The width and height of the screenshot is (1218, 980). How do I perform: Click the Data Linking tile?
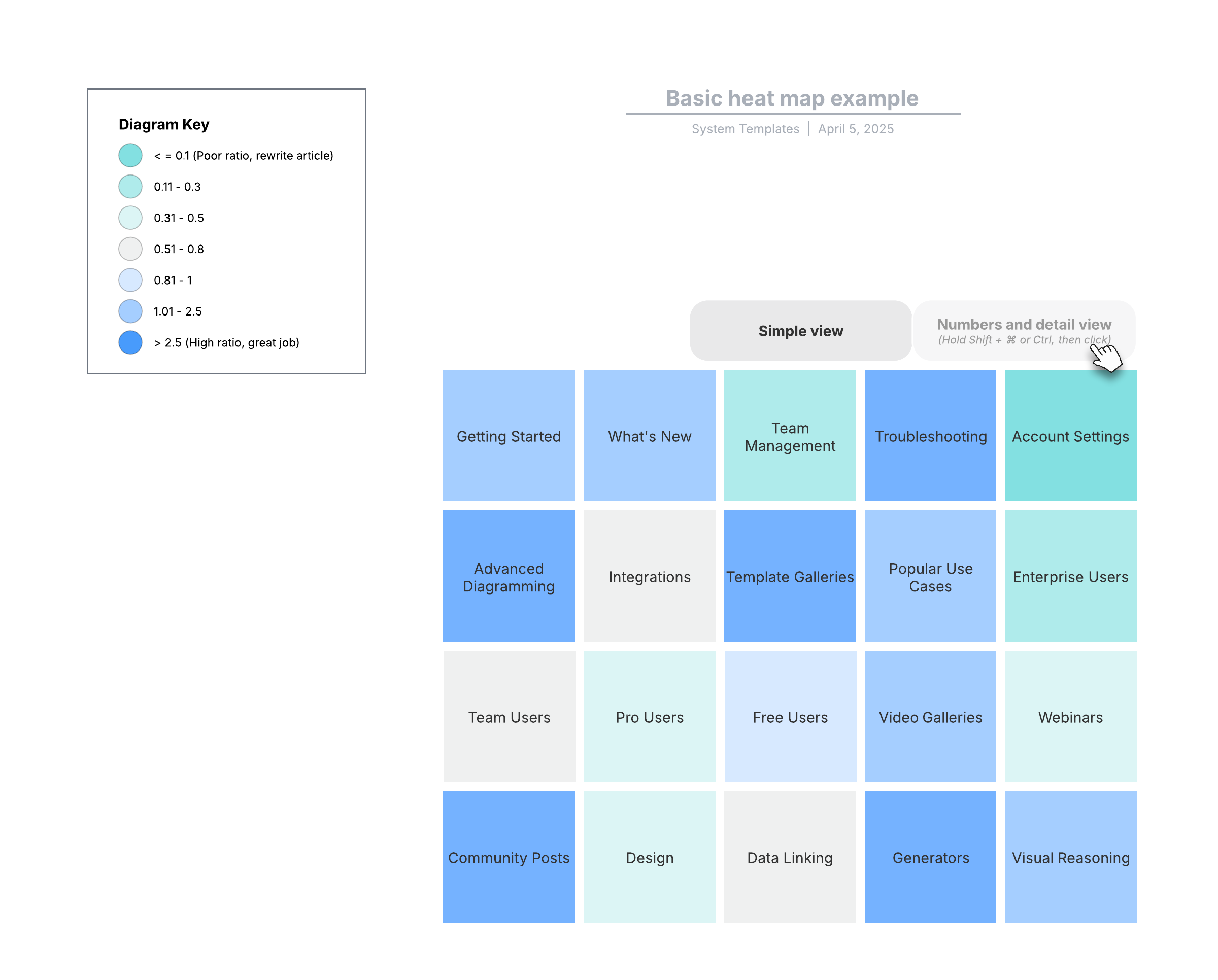[x=790, y=857]
